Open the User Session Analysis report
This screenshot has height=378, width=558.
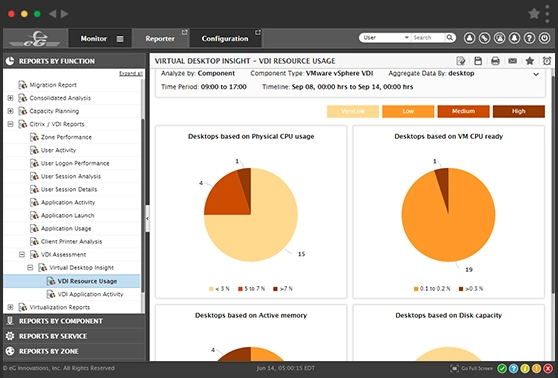coord(71,176)
